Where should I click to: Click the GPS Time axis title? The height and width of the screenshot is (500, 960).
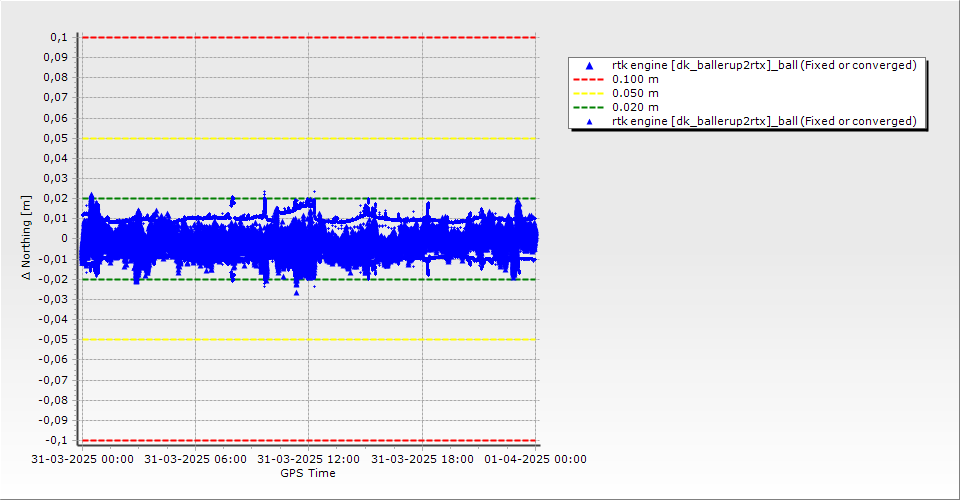tap(308, 473)
